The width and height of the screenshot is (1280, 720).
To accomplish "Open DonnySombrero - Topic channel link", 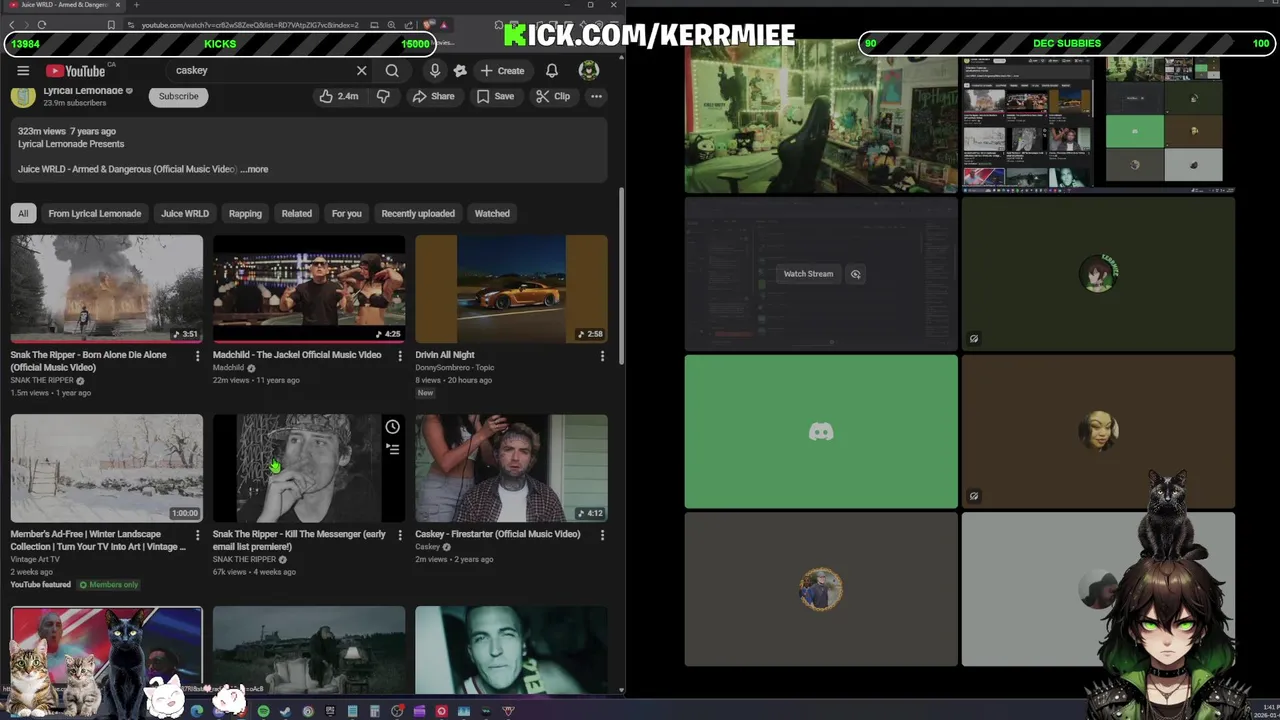I will point(455,368).
